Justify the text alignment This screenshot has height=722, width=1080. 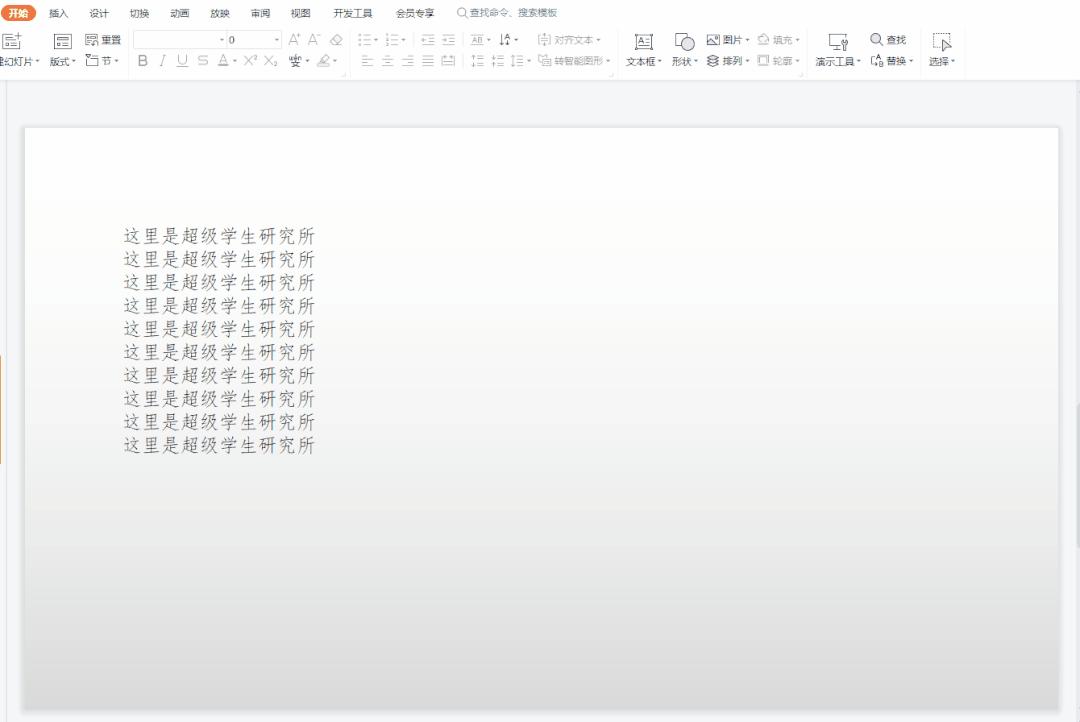point(428,61)
